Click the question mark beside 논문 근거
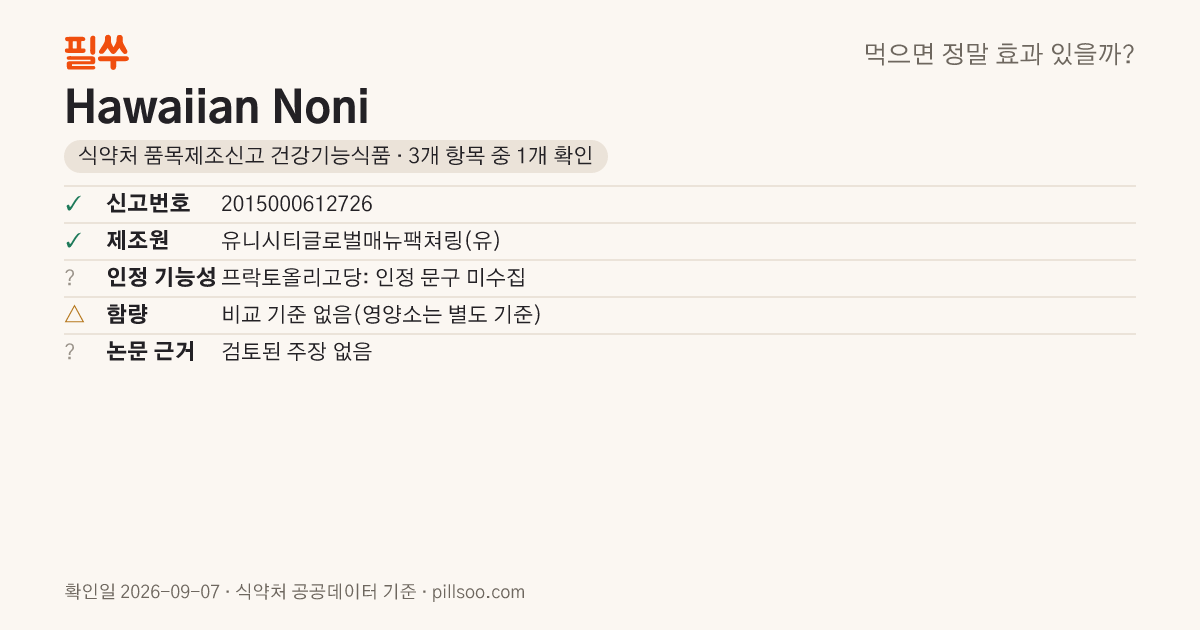This screenshot has width=1200, height=630. (x=70, y=352)
